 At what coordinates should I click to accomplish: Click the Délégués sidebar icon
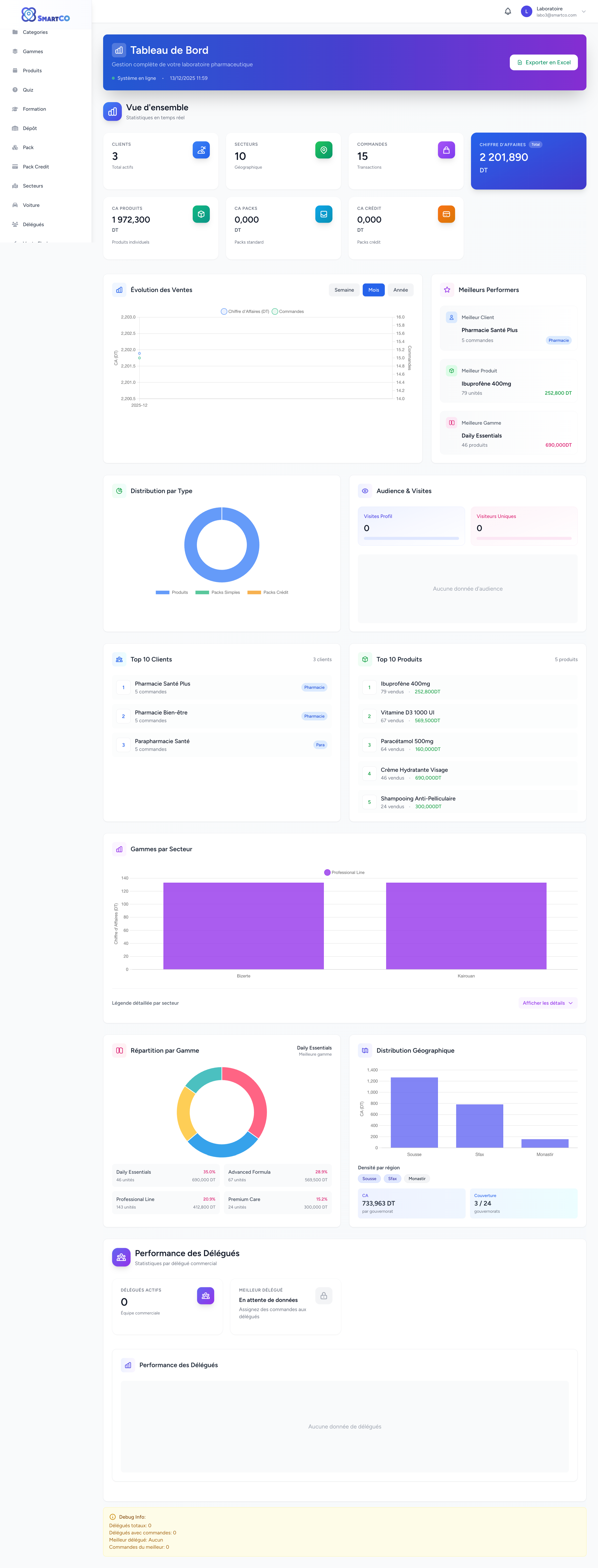(x=15, y=225)
